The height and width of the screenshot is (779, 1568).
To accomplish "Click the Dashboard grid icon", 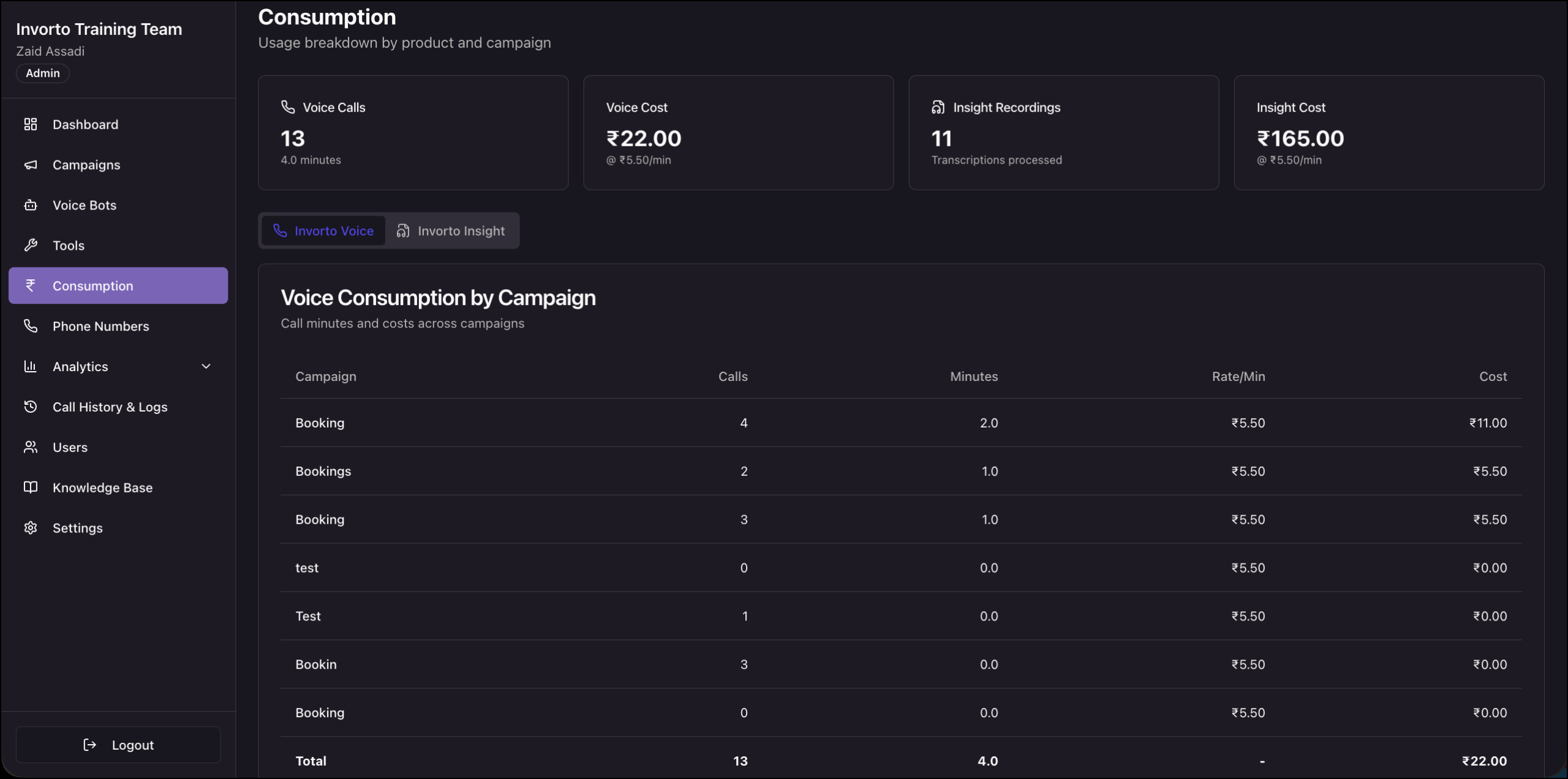I will (x=31, y=124).
